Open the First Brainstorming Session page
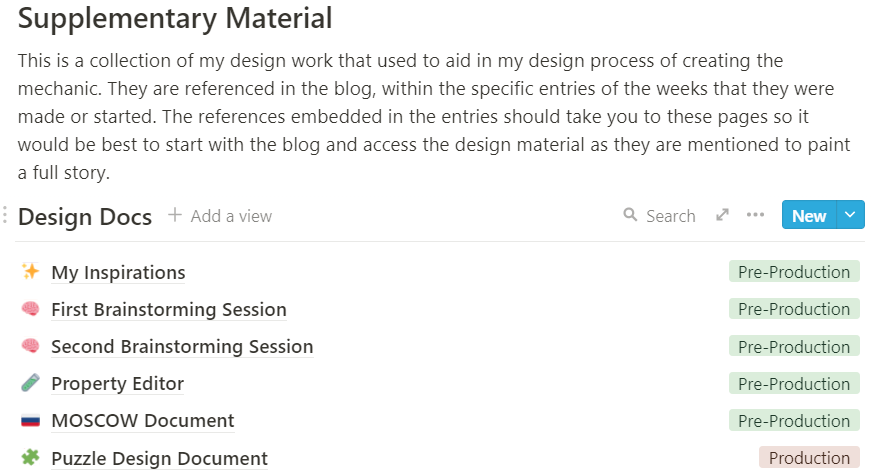 coord(169,309)
